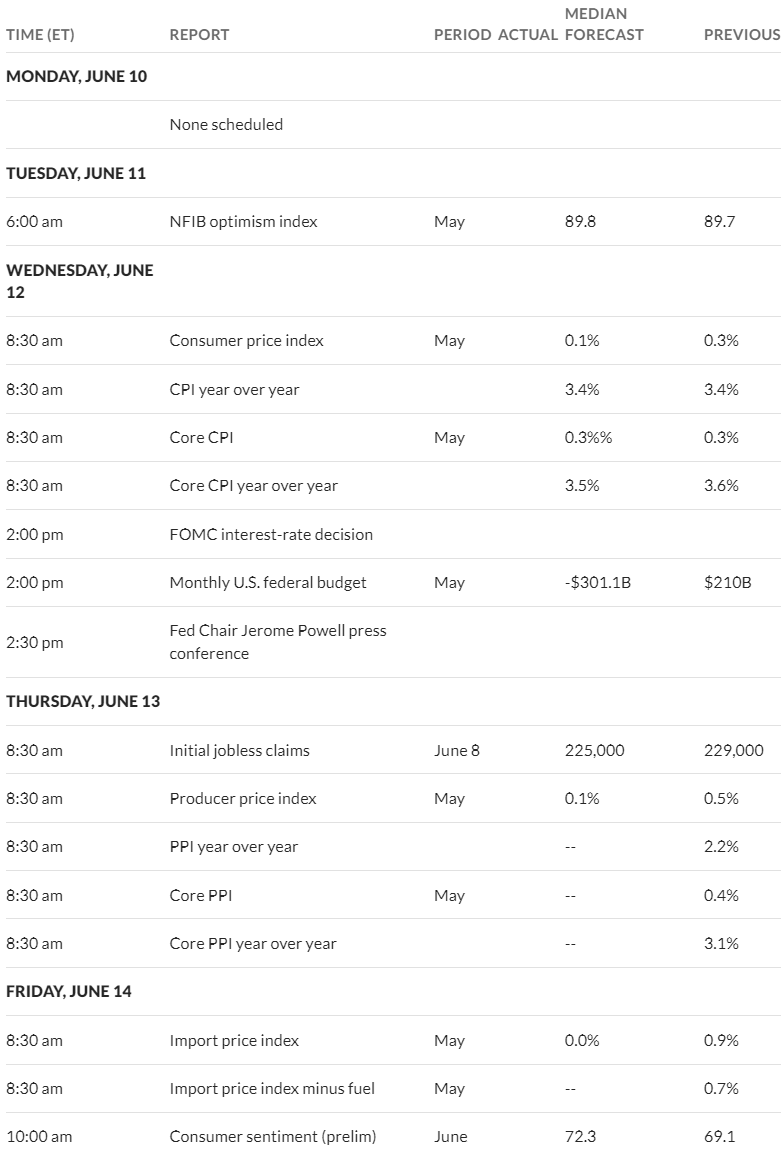Click the TIME (ET) column header
Image resolution: width=782 pixels, height=1156 pixels.
[40, 35]
